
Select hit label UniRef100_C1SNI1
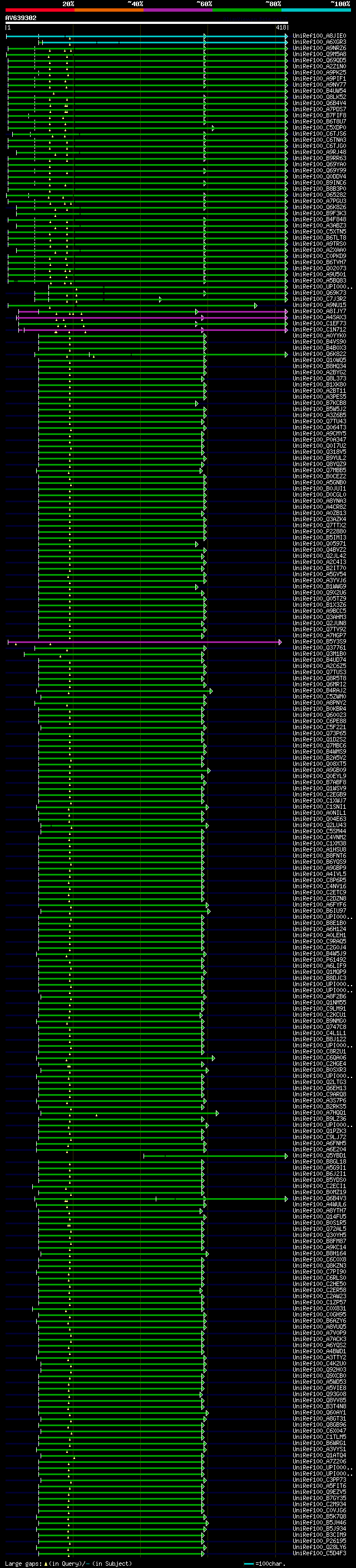point(319,807)
